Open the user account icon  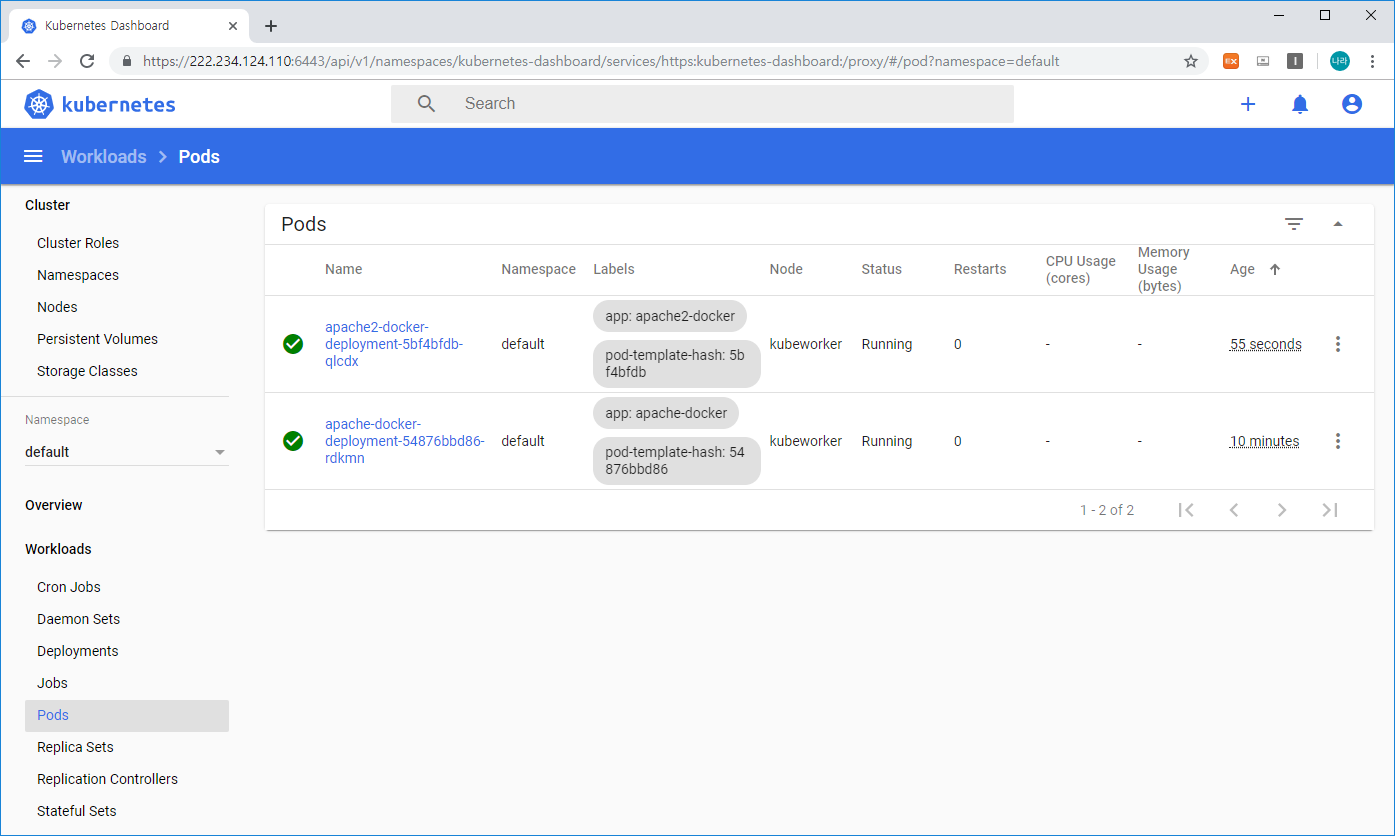pyautogui.click(x=1352, y=104)
